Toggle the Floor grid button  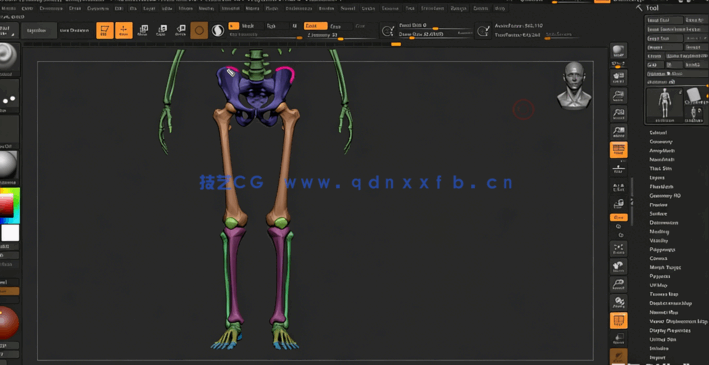point(618,169)
